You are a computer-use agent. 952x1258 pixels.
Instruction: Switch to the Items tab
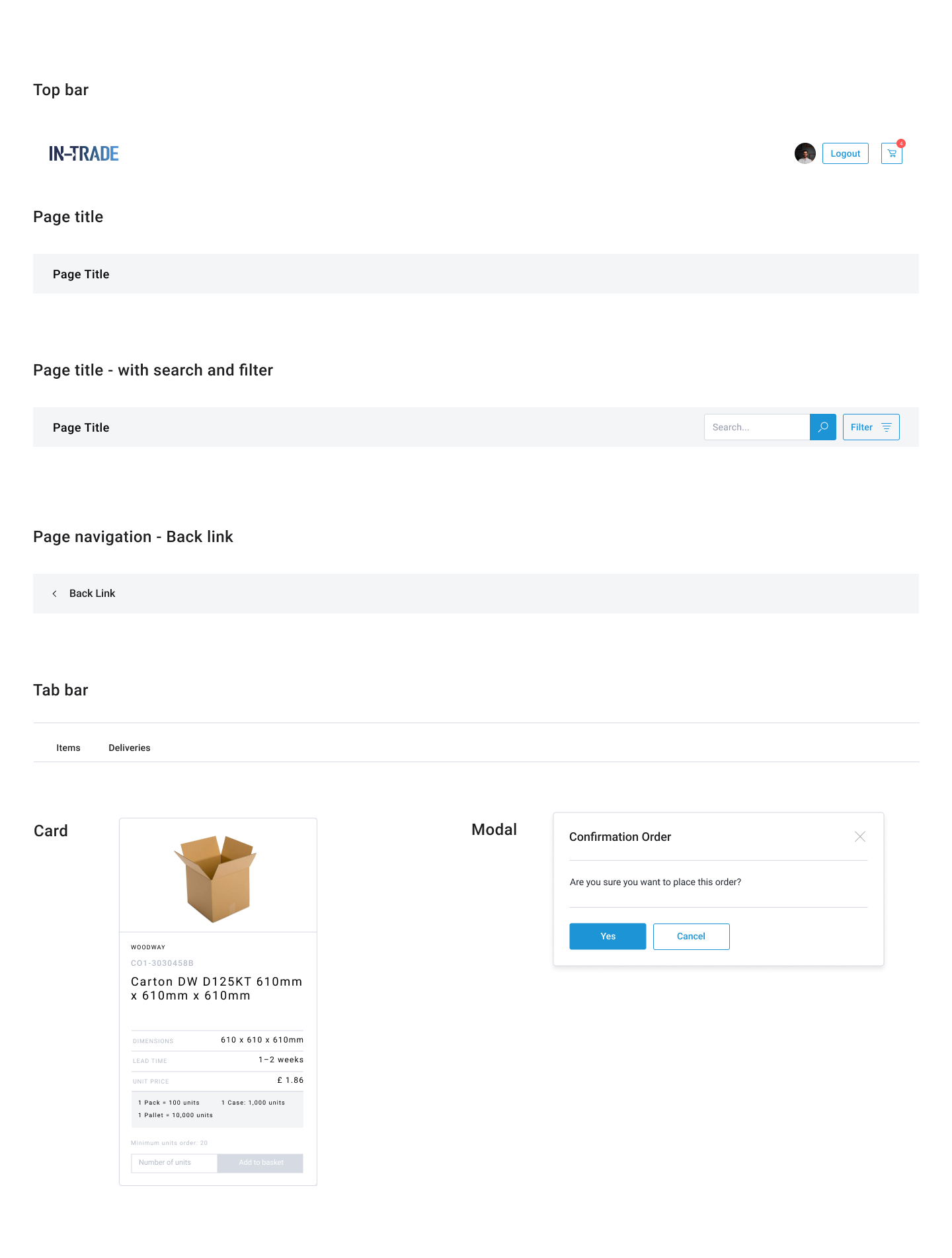[x=68, y=748]
